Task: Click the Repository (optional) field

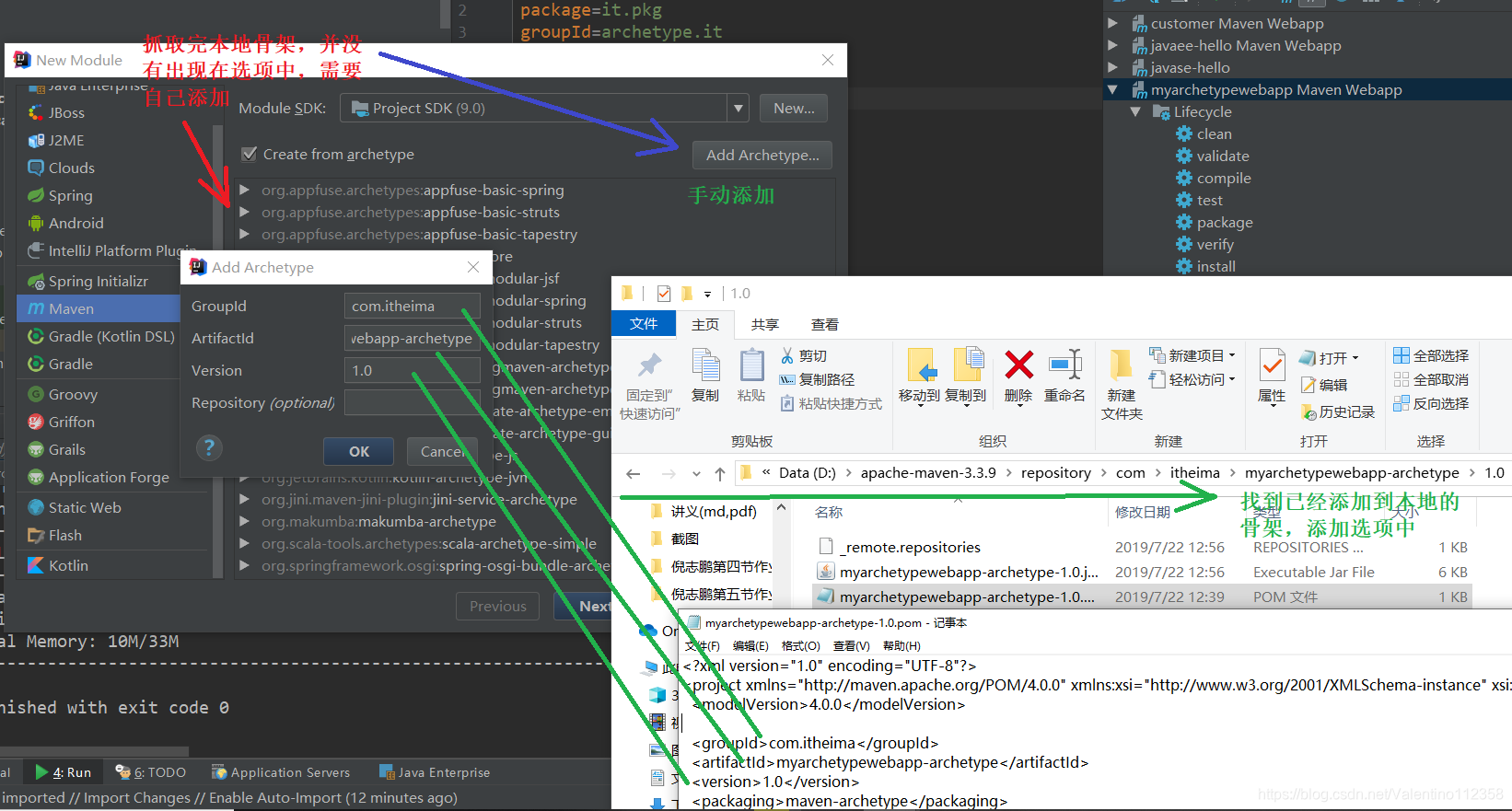Action: point(412,402)
